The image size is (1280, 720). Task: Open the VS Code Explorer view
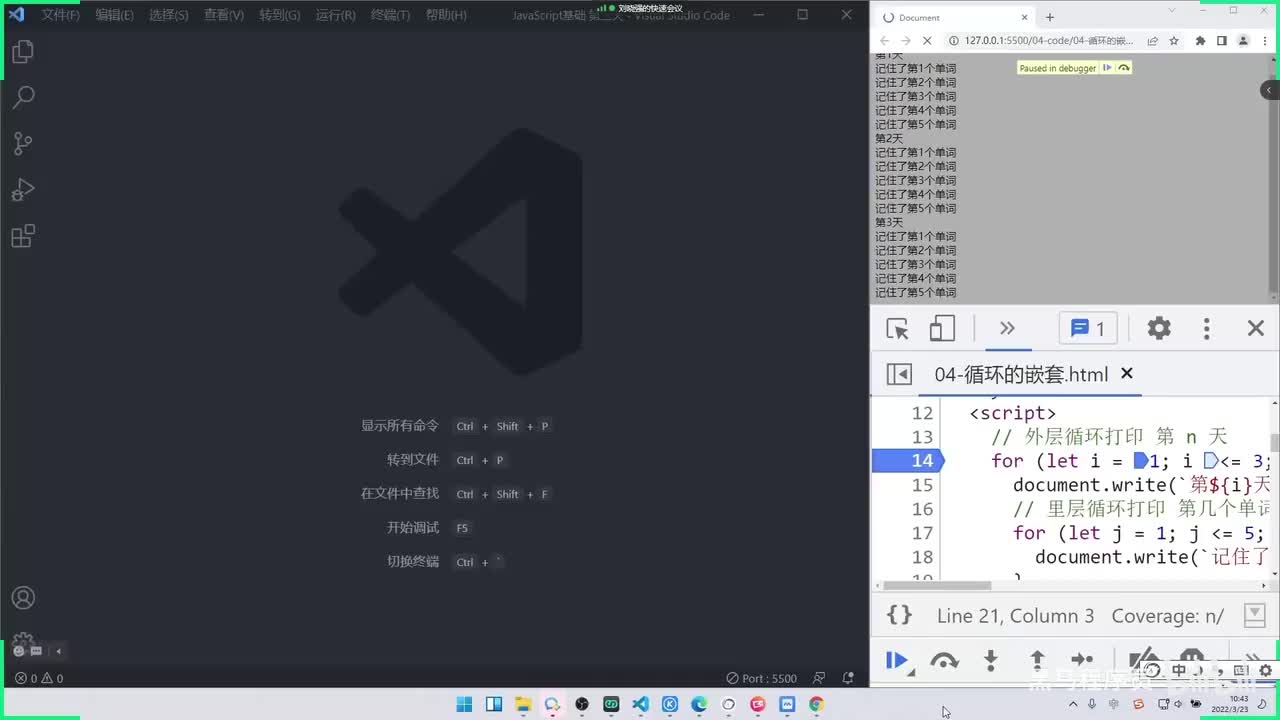[23, 51]
